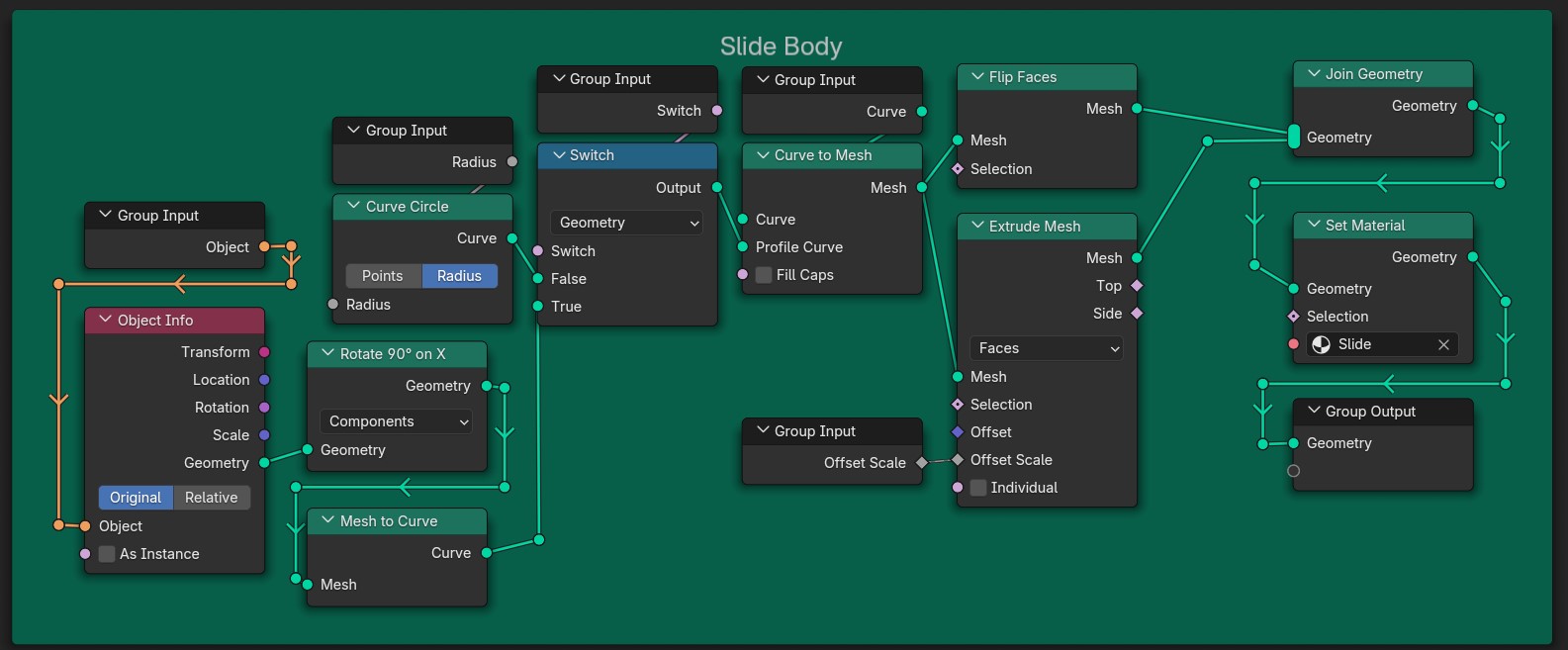Collapse the Set Material node
The width and height of the screenshot is (1568, 650).
1314,226
